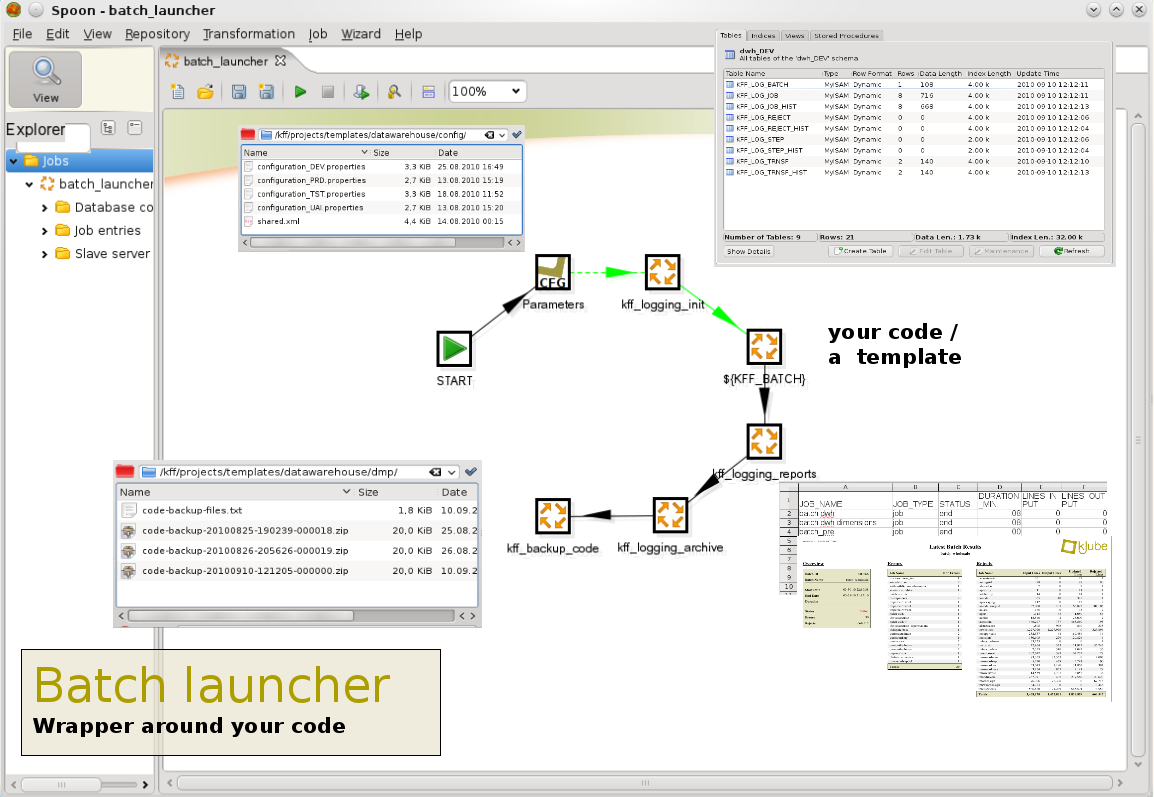Select code-backup-files.txt file

click(x=297, y=510)
